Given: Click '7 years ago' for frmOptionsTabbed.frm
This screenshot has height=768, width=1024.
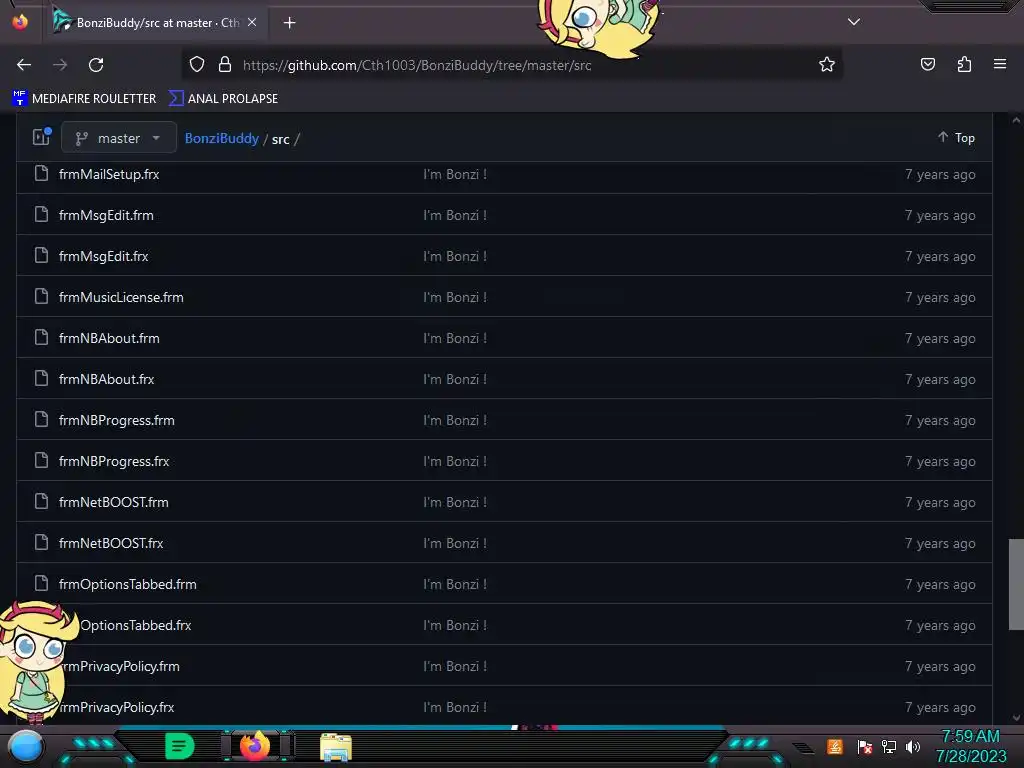Looking at the screenshot, I should point(940,584).
